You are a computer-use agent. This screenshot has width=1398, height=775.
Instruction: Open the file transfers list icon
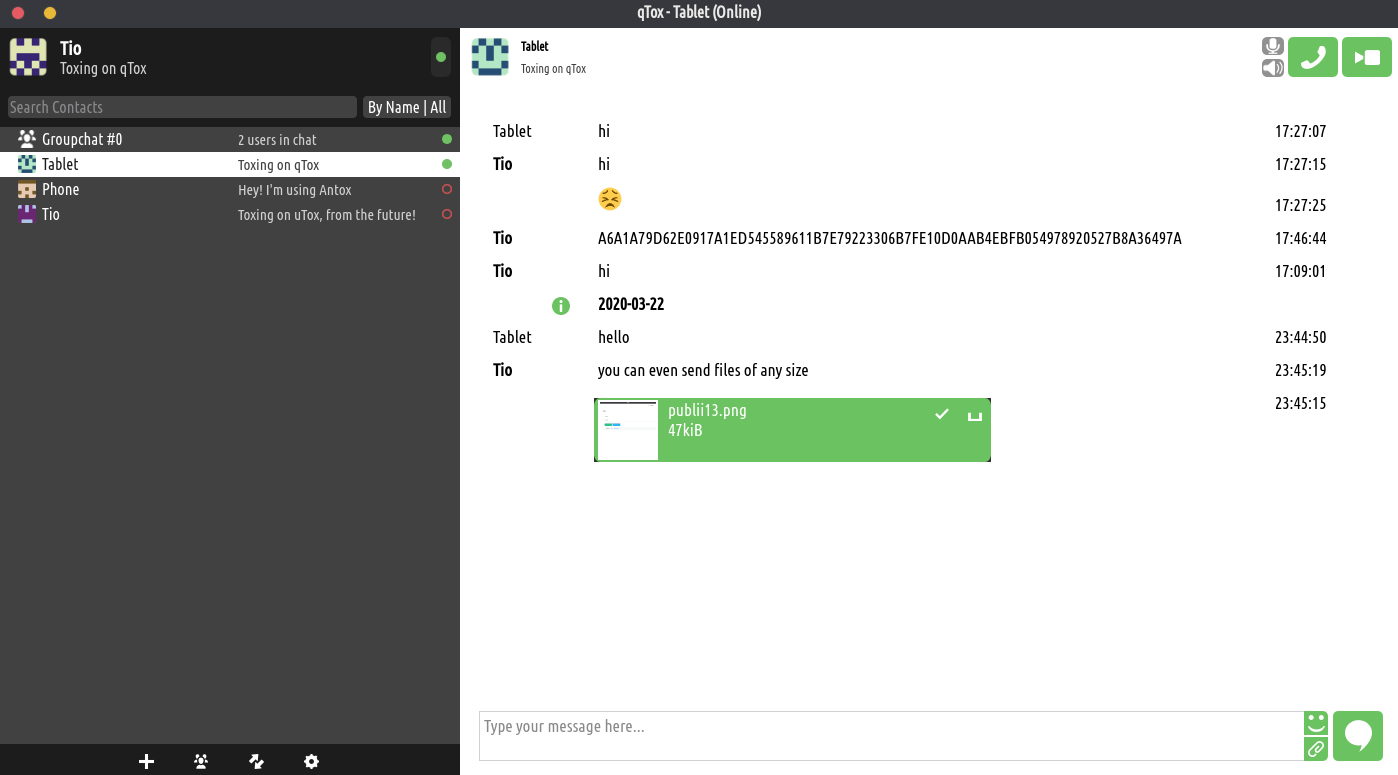tap(256, 762)
